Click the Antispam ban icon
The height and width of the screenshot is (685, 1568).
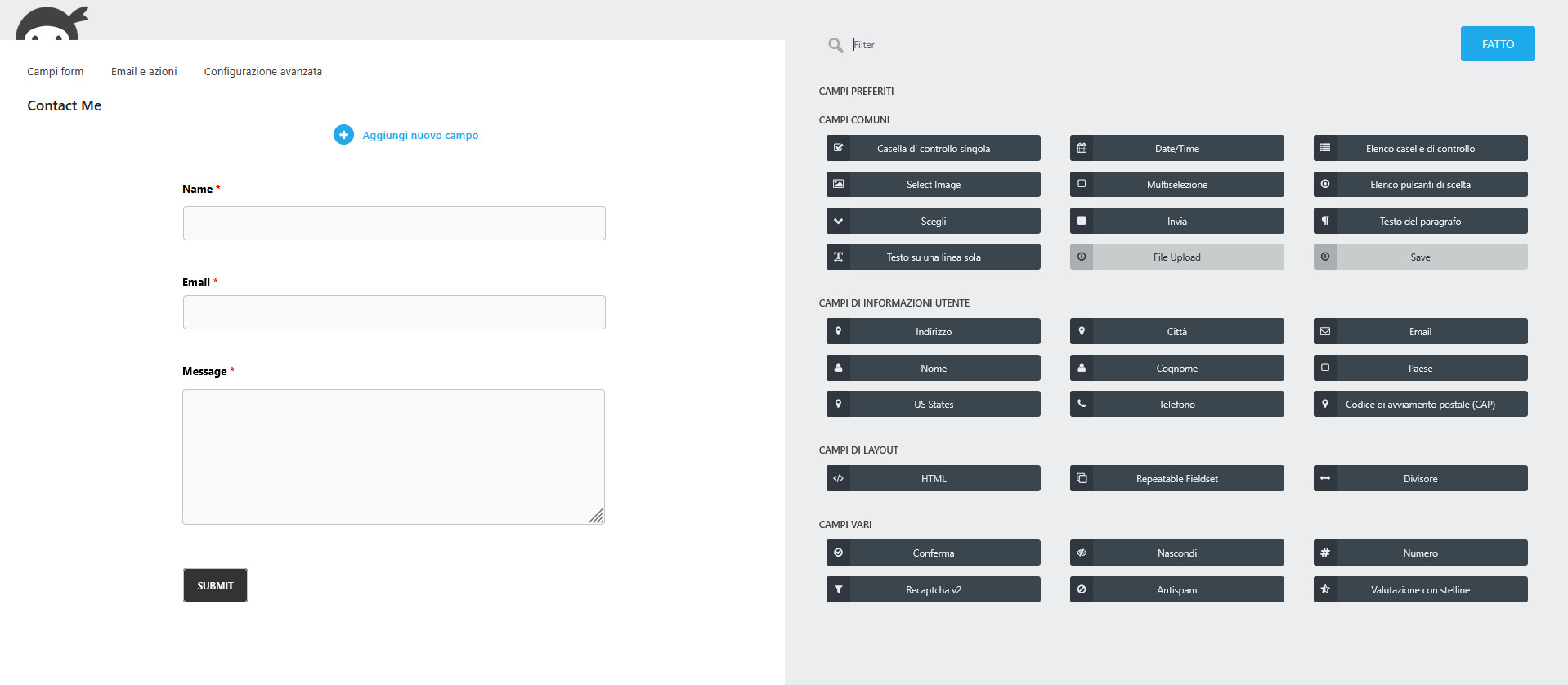pos(1082,589)
